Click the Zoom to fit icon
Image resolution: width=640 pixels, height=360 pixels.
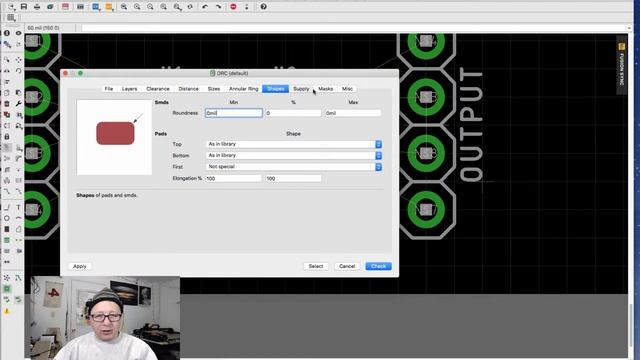point(124,7)
